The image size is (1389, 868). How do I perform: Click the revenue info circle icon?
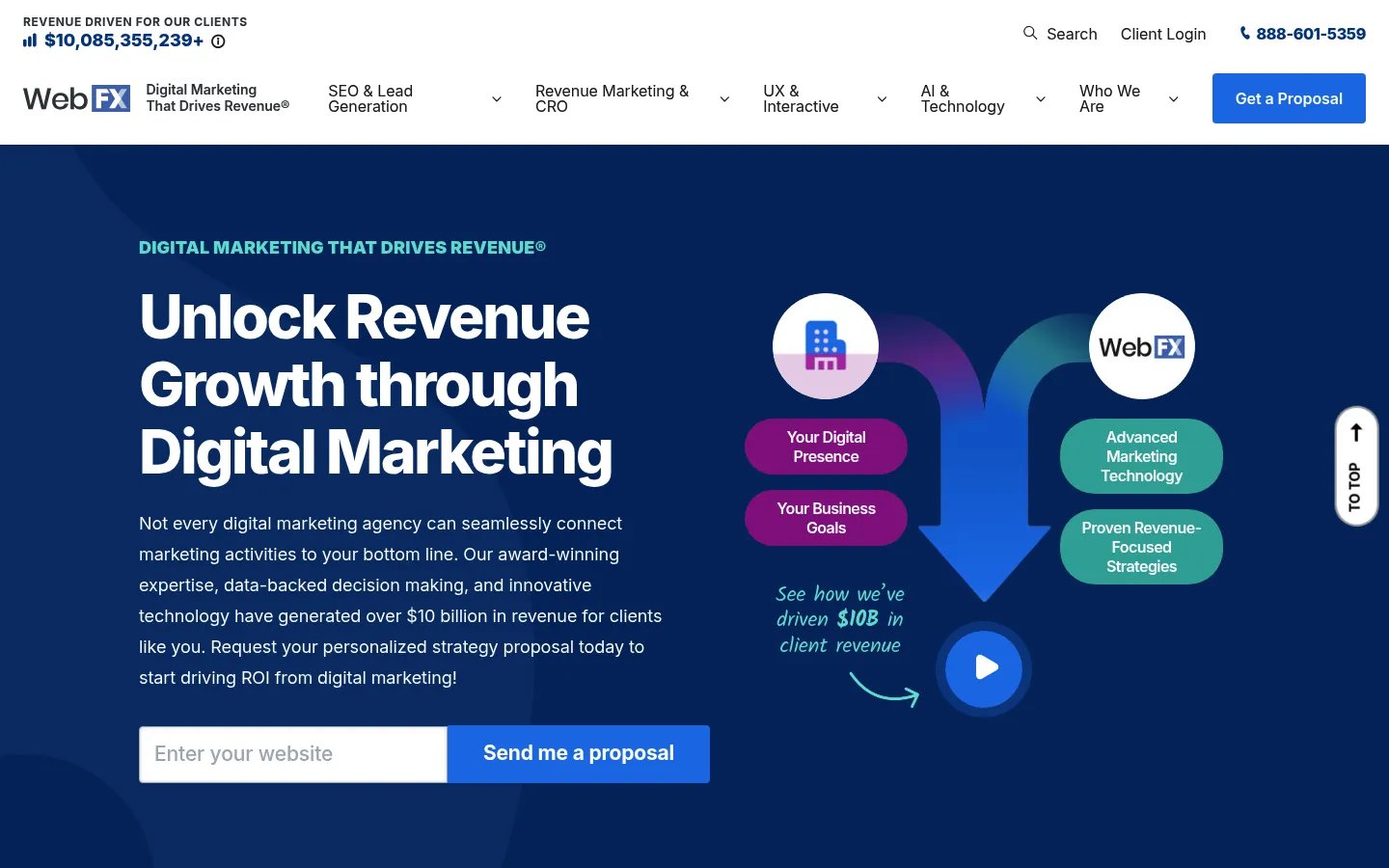pos(218,41)
